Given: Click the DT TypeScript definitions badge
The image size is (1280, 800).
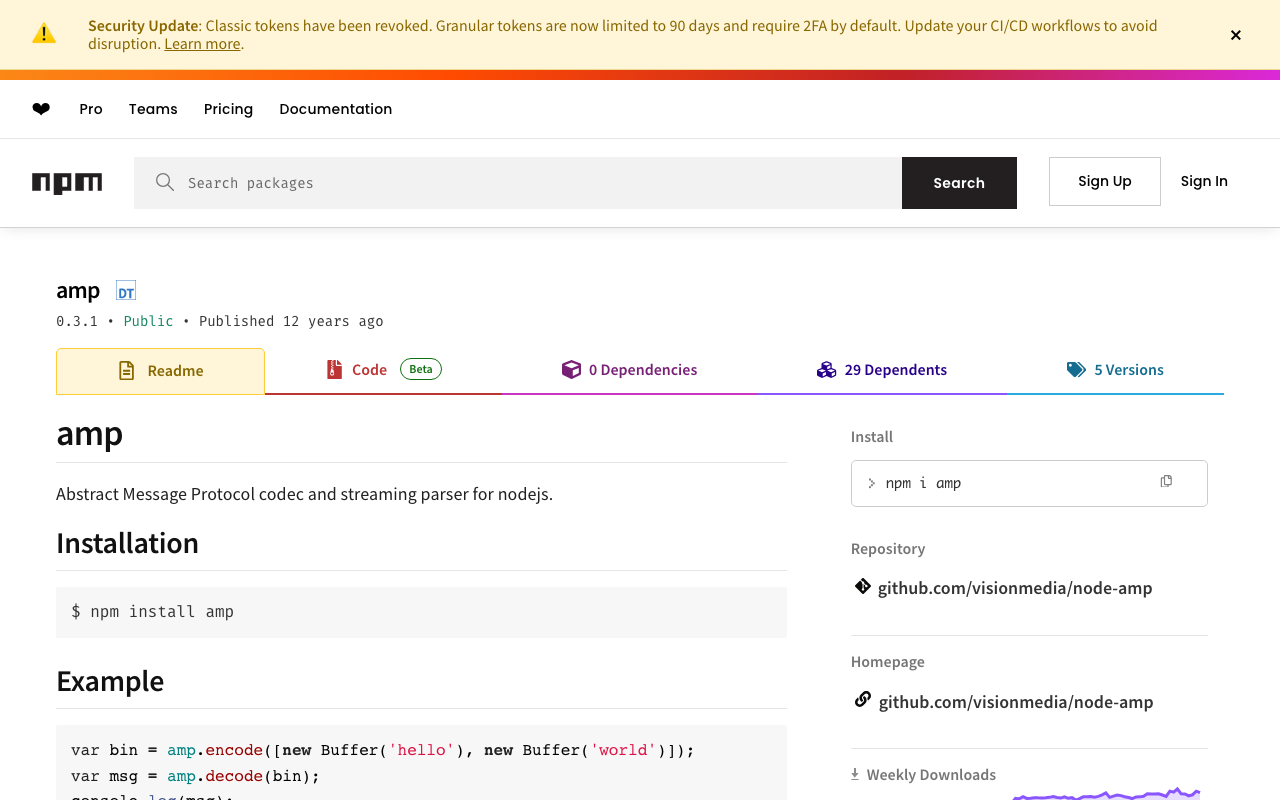Looking at the screenshot, I should point(125,292).
